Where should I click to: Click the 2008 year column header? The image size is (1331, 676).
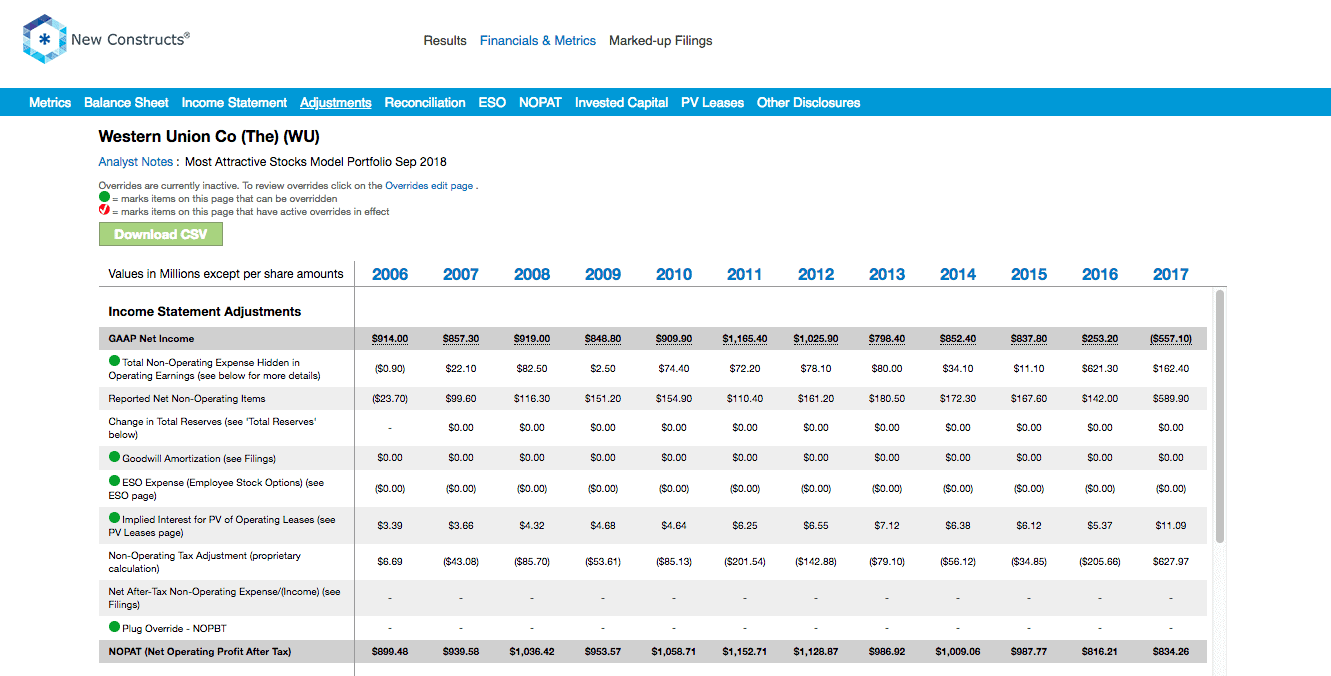(x=532, y=274)
